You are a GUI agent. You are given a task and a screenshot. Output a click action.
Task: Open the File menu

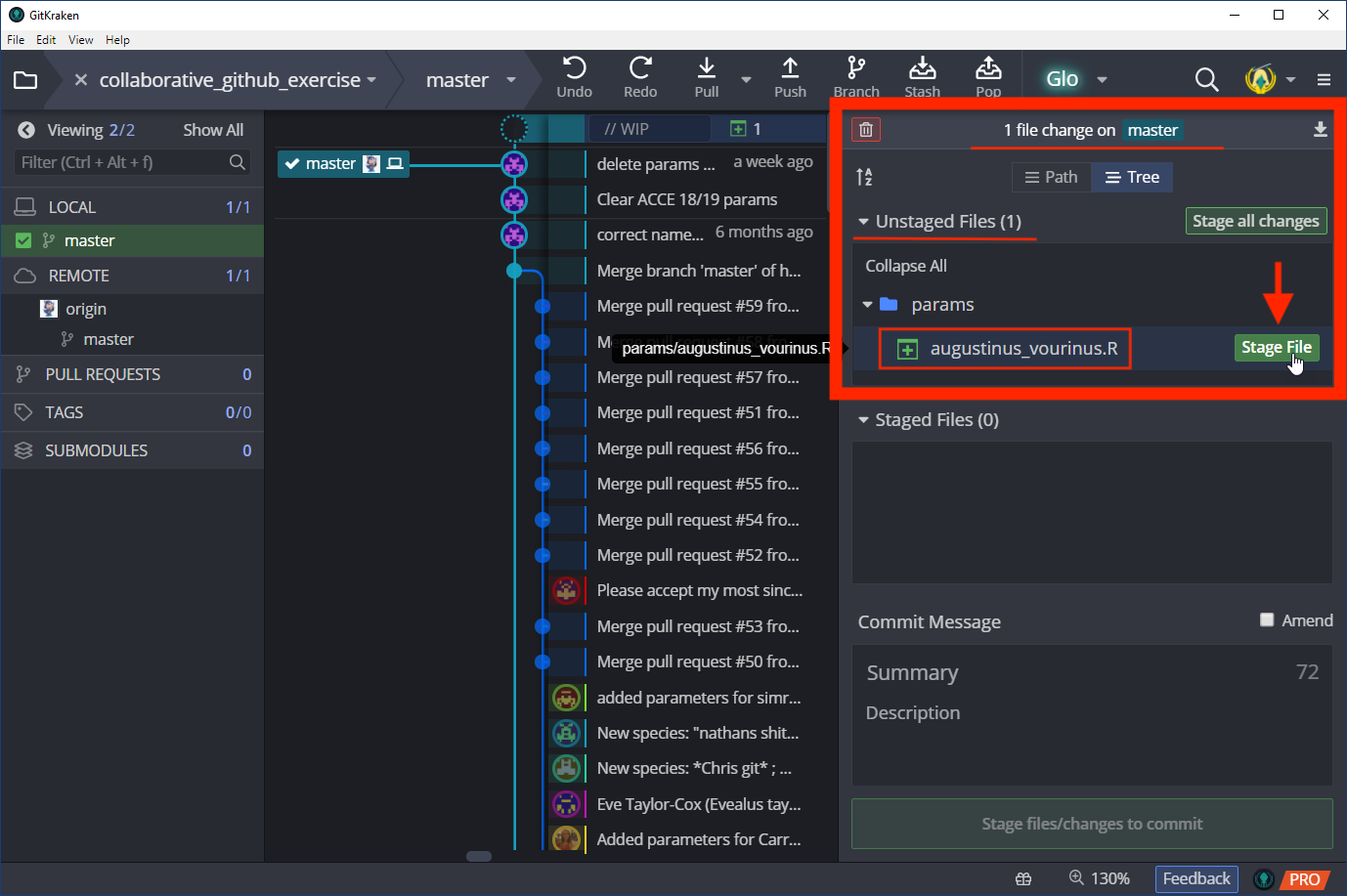(16, 40)
